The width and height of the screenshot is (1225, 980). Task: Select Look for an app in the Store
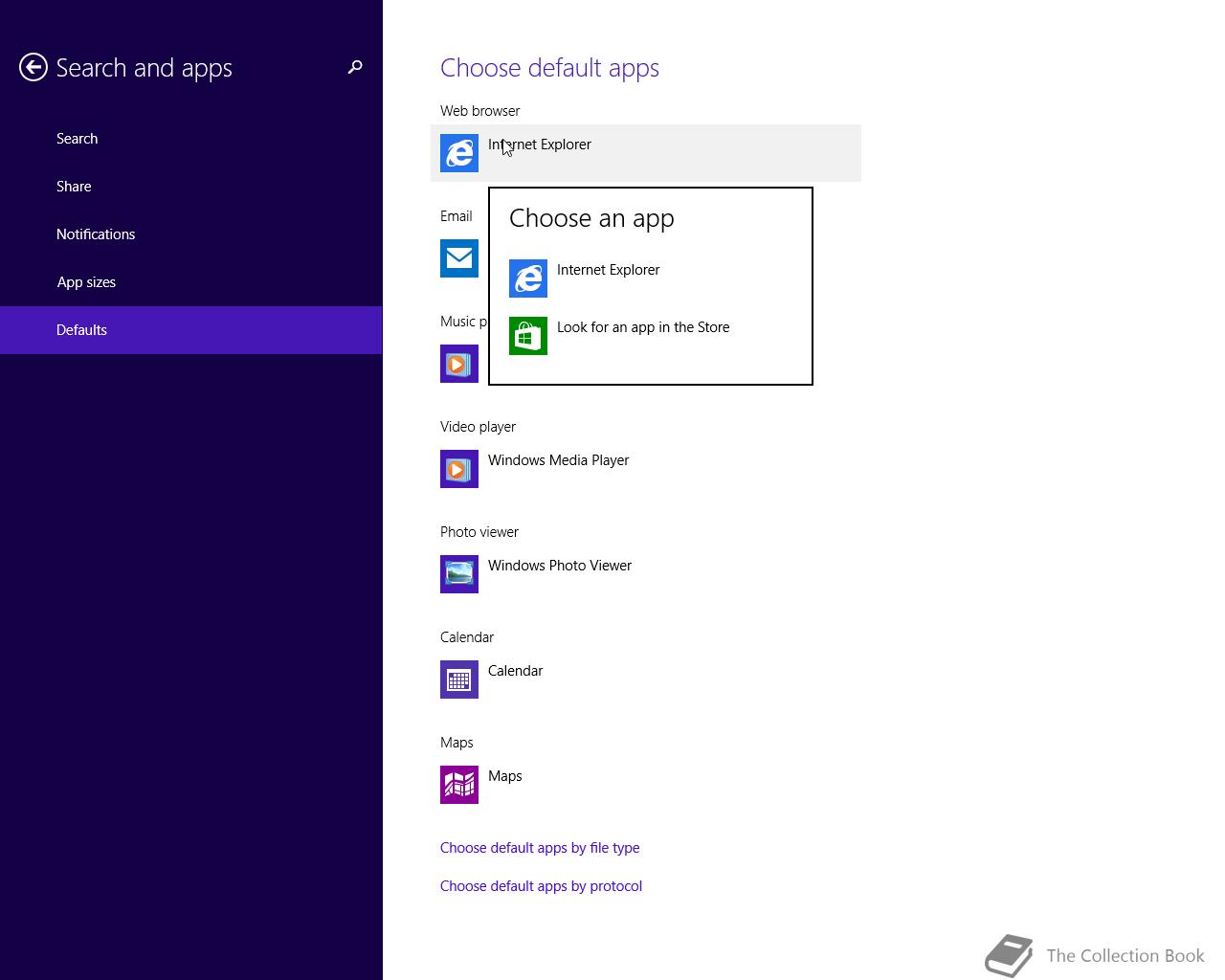643,327
